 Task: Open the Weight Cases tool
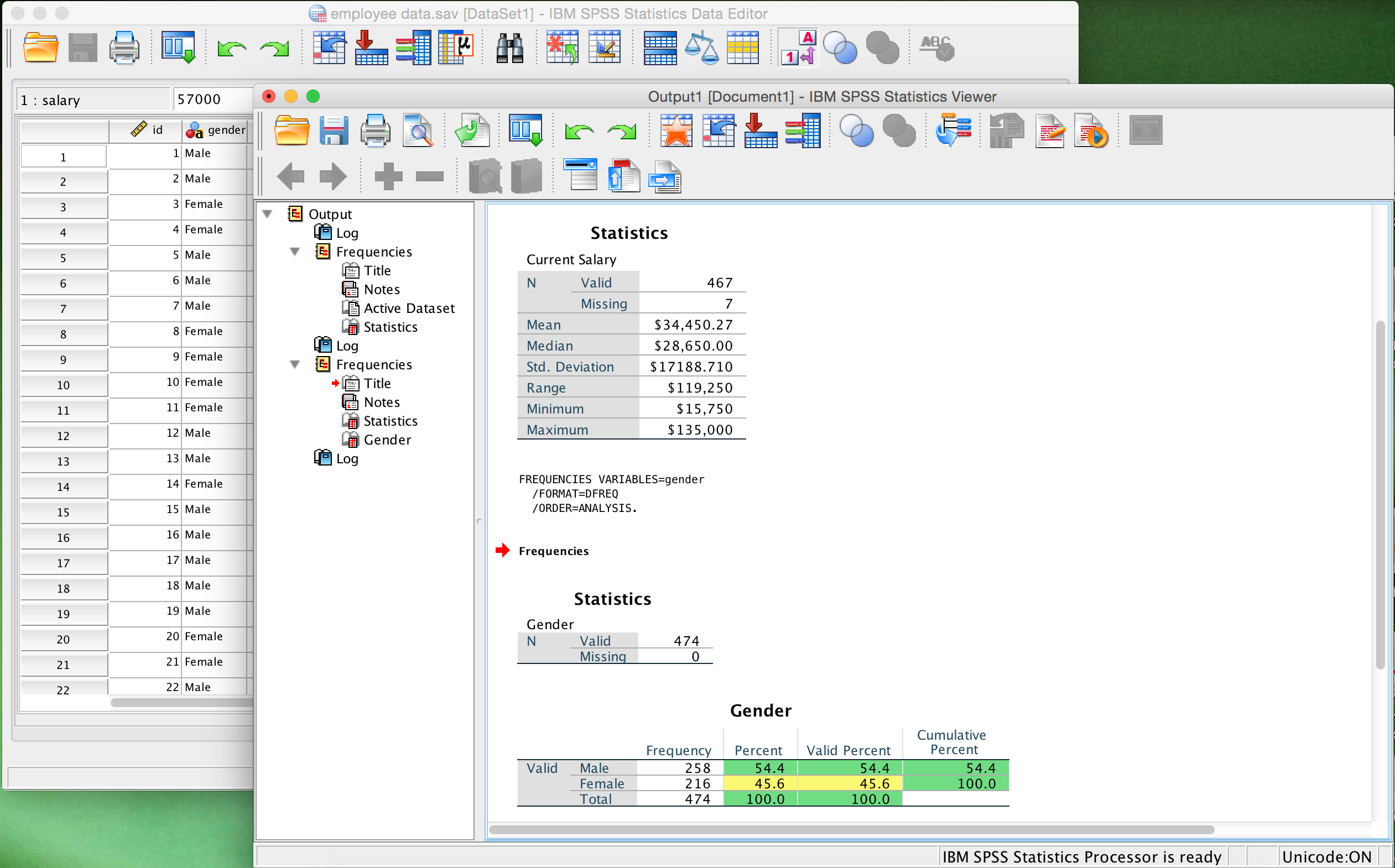(702, 47)
